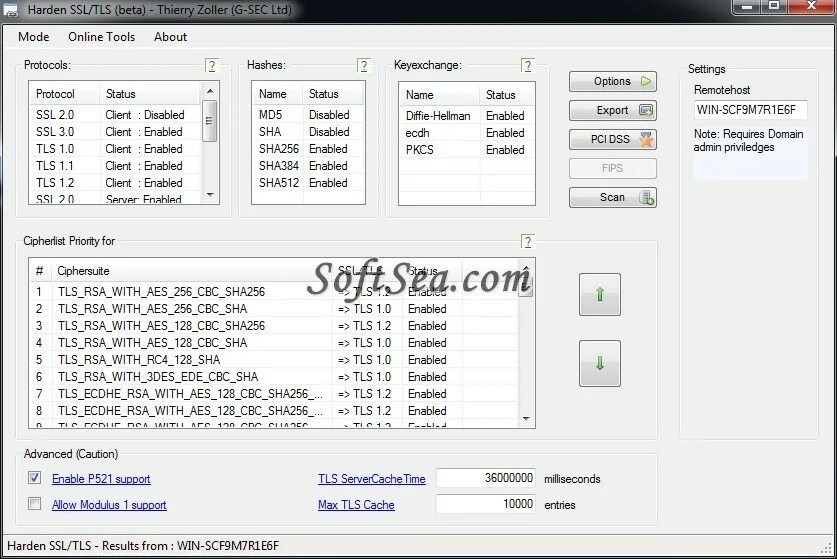This screenshot has height=559, width=837.
Task: Select ciphersuite TLS_RSA_WITH_RC4_128_SHA
Action: [x=274, y=360]
